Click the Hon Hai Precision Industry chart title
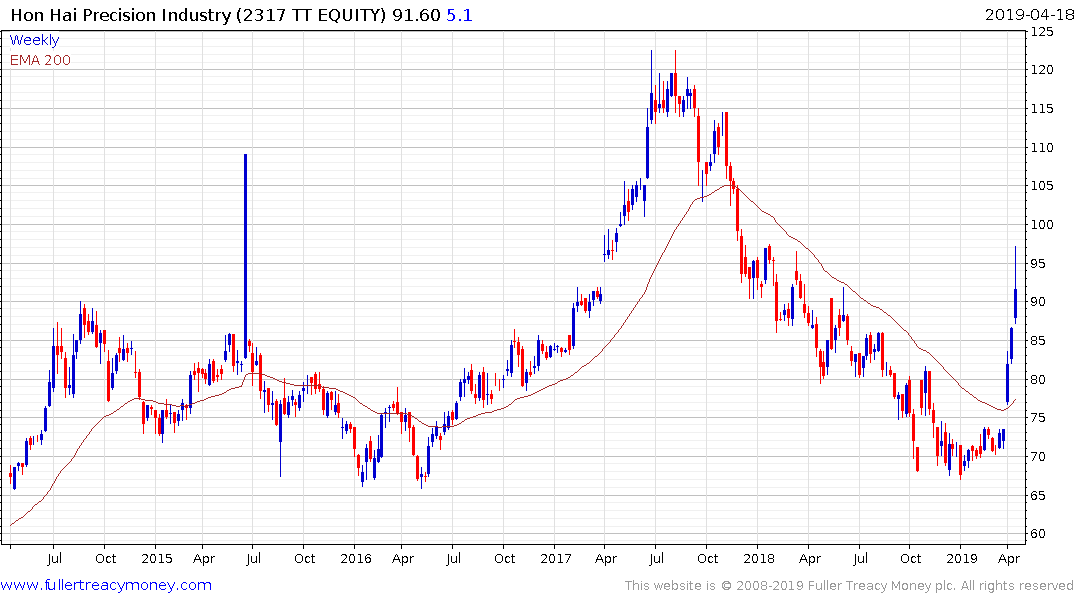Screen dimensions: 1075x600 click(225, 15)
